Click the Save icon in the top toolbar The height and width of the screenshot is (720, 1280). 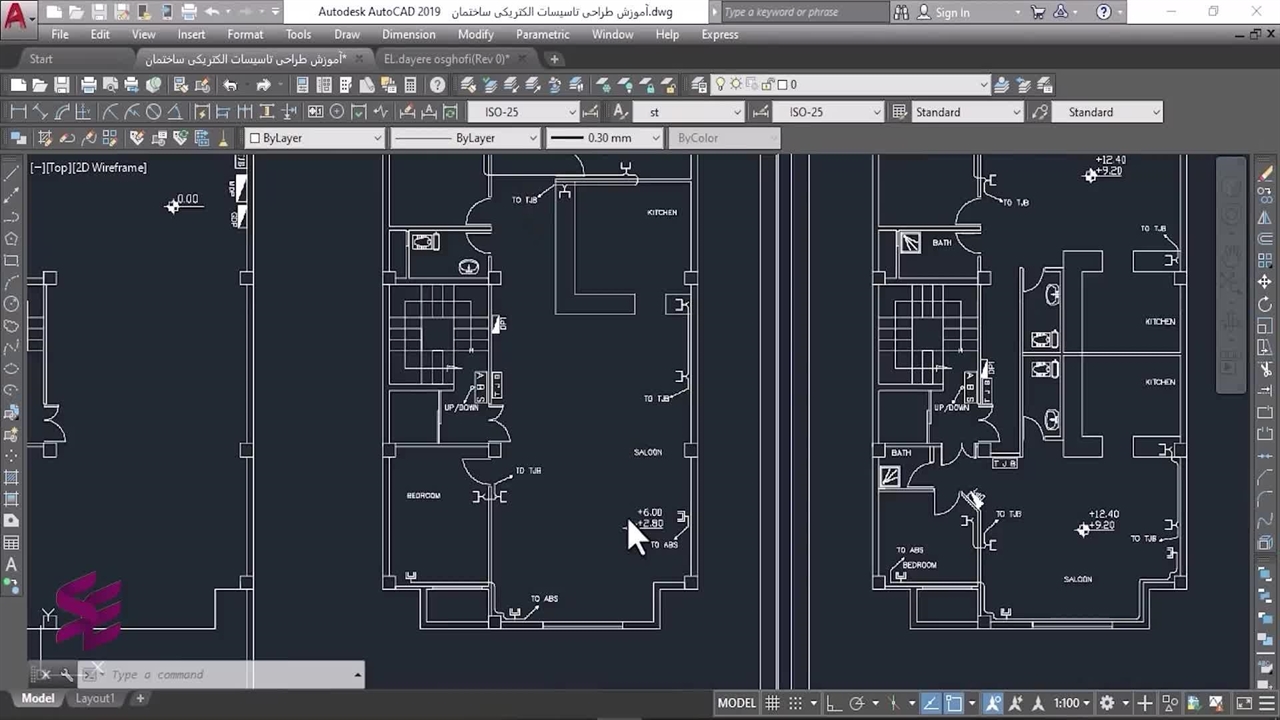[x=62, y=85]
